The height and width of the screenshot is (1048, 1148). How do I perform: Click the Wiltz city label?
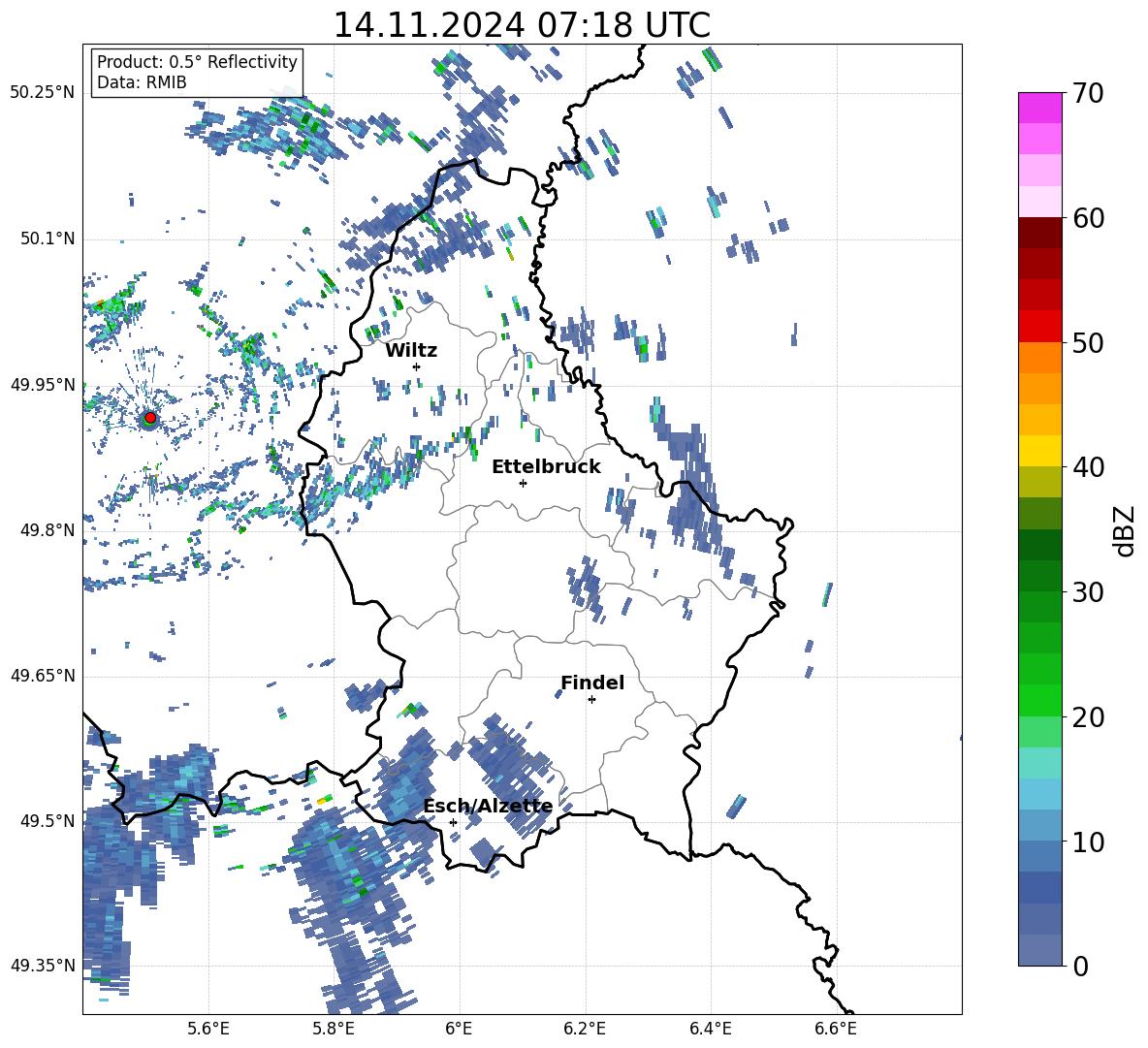point(411,351)
